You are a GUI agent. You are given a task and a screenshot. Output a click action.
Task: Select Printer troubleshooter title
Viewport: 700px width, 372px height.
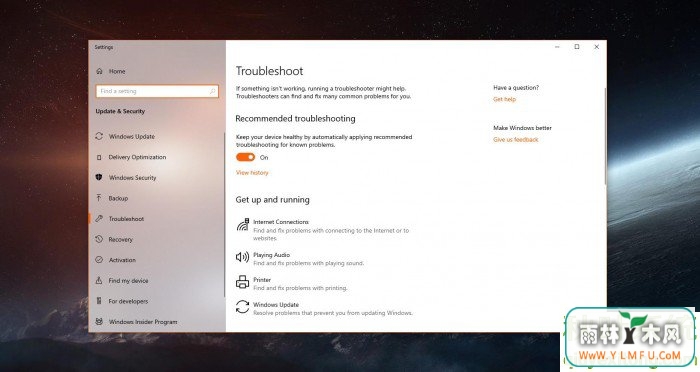pos(262,280)
